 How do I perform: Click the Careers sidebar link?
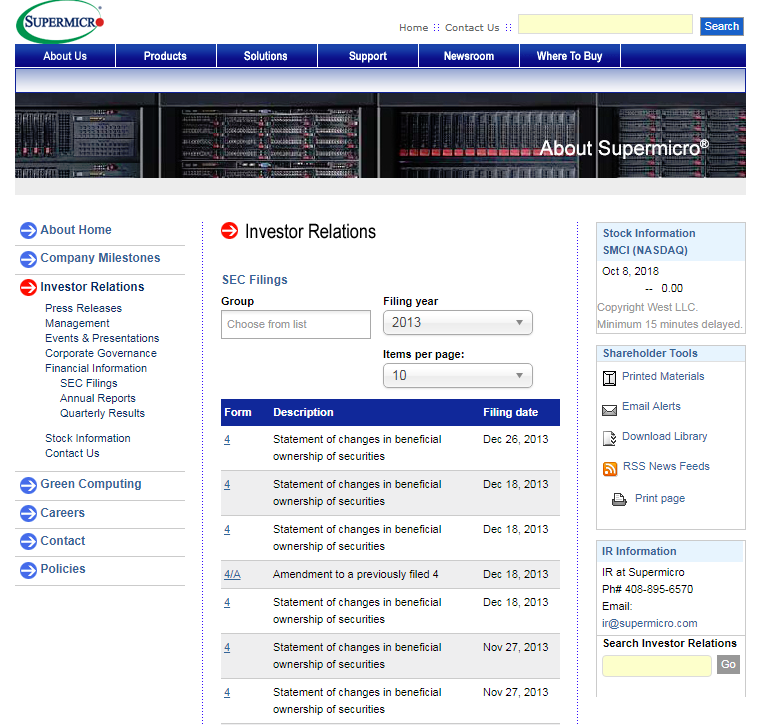[62, 513]
